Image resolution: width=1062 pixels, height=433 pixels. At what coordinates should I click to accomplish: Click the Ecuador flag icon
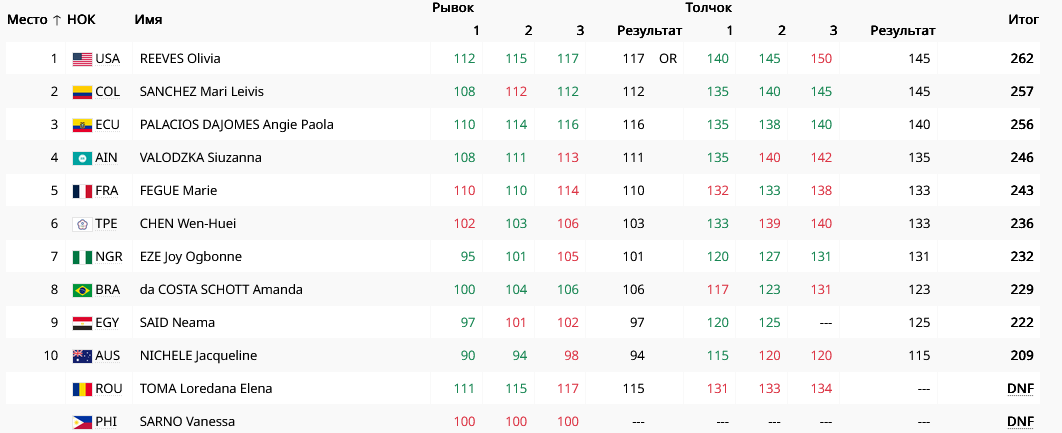coord(82,125)
